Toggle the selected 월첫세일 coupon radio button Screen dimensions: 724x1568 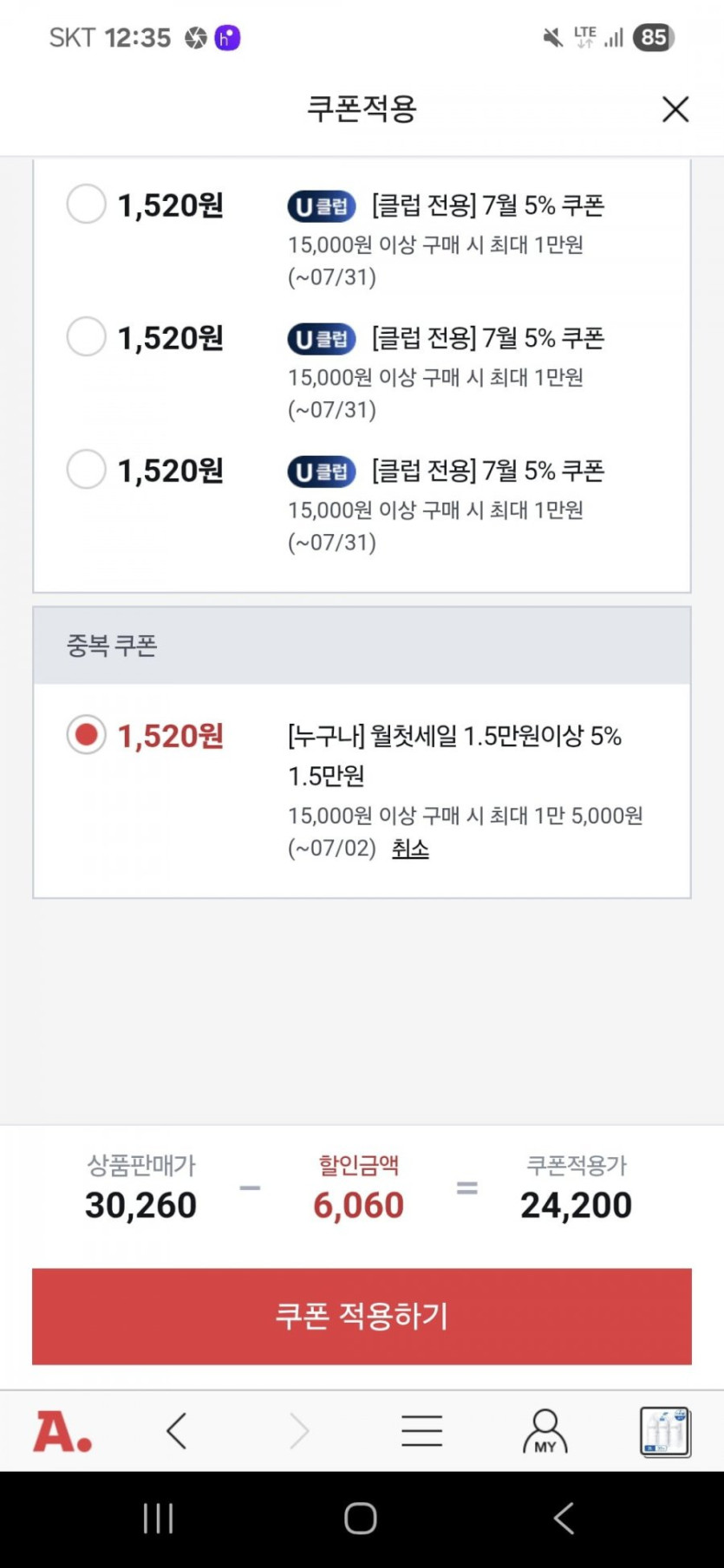pyautogui.click(x=87, y=735)
